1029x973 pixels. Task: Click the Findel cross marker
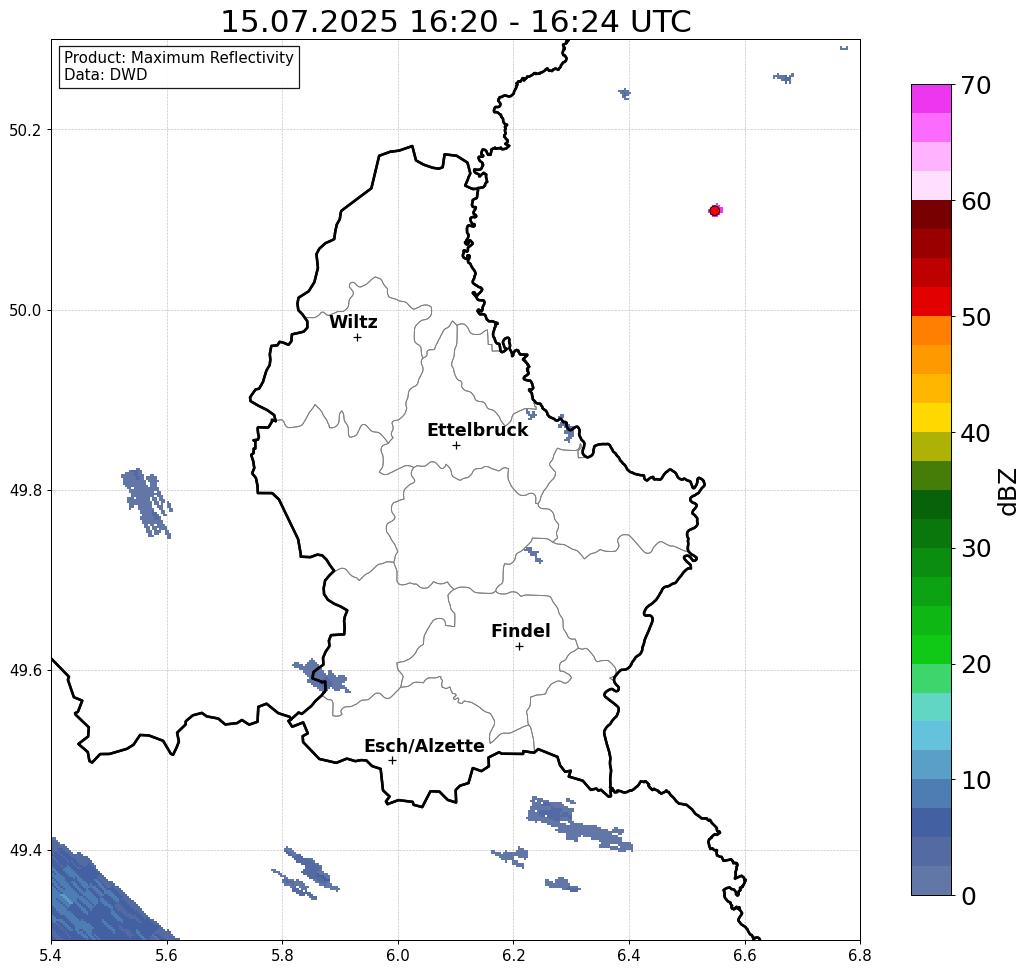click(519, 647)
